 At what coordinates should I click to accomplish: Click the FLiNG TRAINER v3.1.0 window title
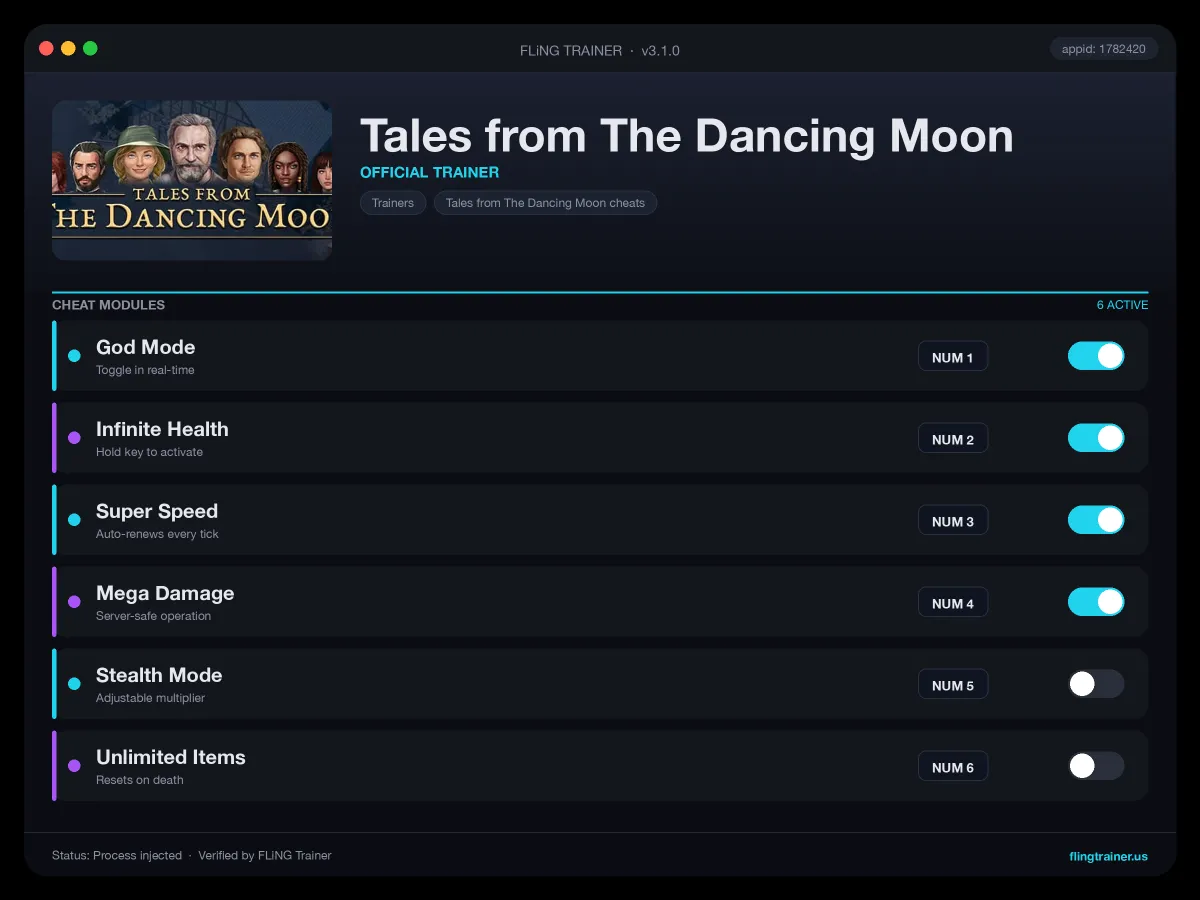click(600, 50)
